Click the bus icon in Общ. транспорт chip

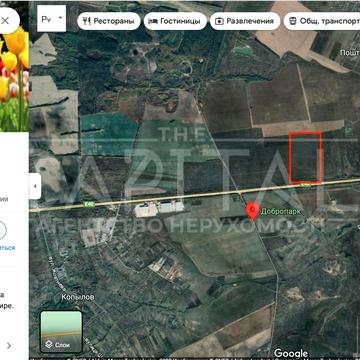(x=292, y=21)
